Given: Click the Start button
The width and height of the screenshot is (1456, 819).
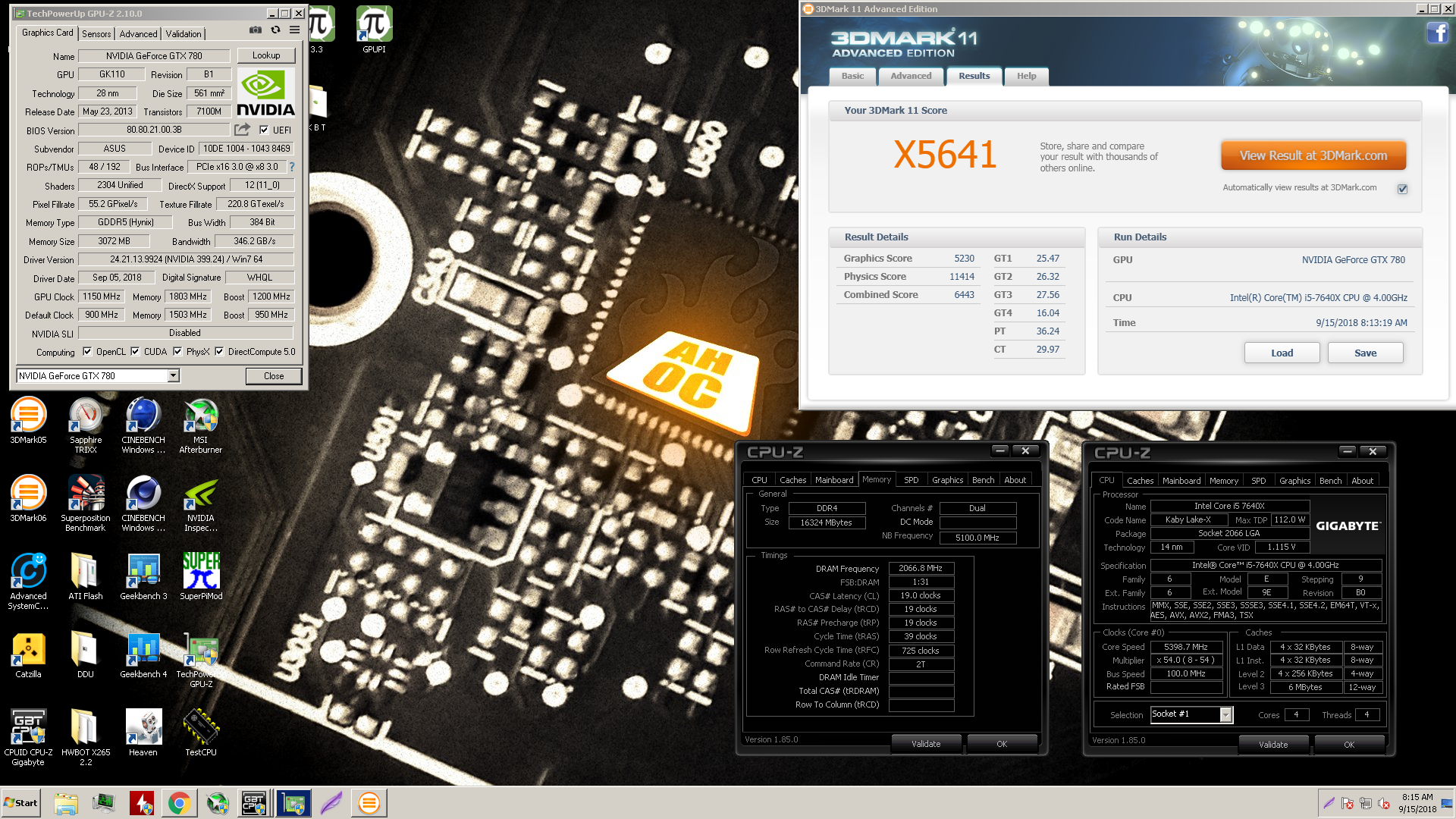Looking at the screenshot, I should click(21, 803).
